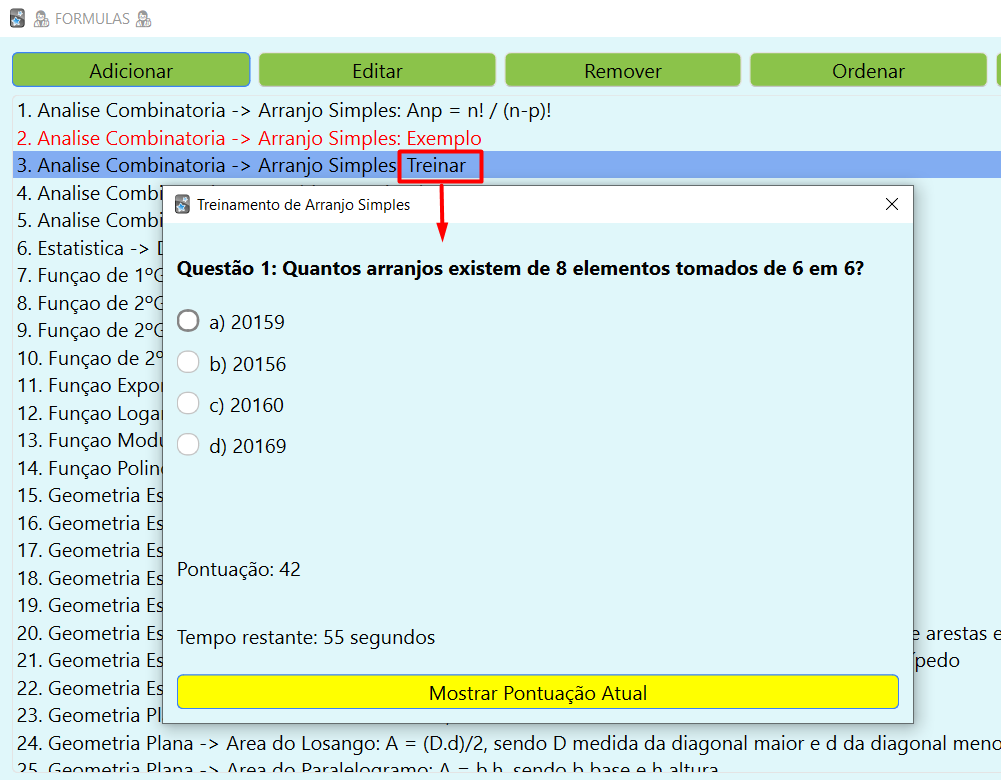Click the person icon after FORMULAS title
This screenshot has width=1001, height=780.
pyautogui.click(x=143, y=18)
